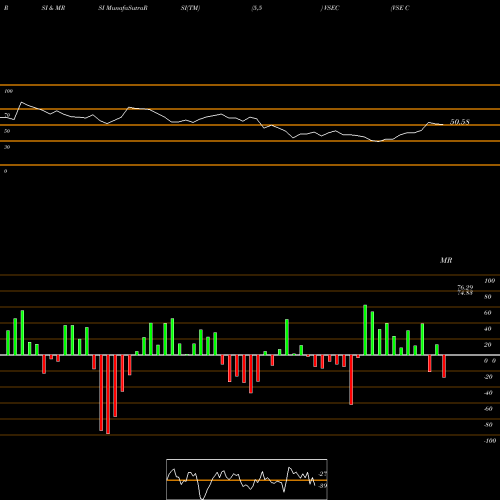
Task: Click the 60 label on MR right axis
Action: coord(488,313)
